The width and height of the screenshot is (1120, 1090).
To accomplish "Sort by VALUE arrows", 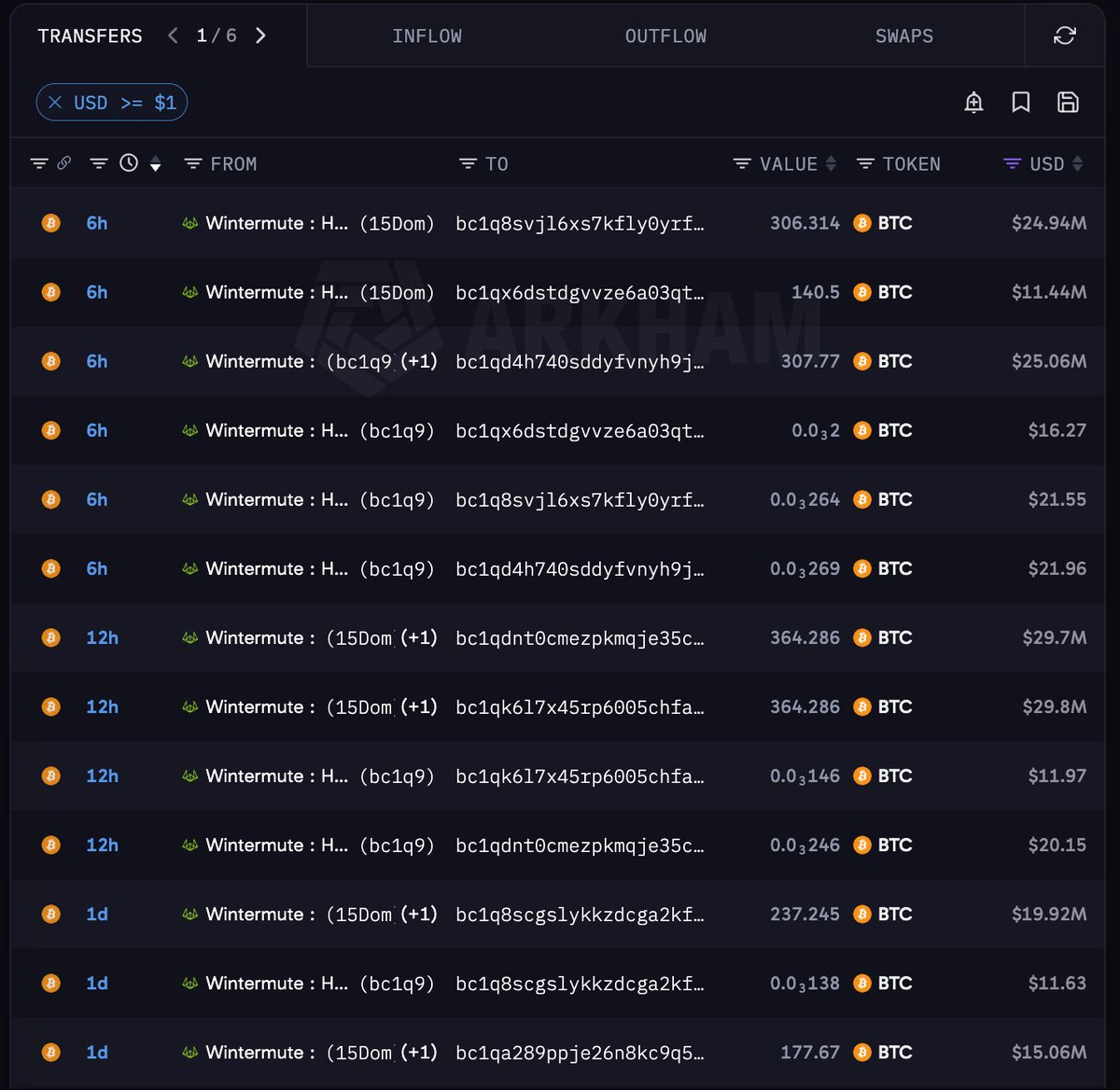I will pos(831,164).
